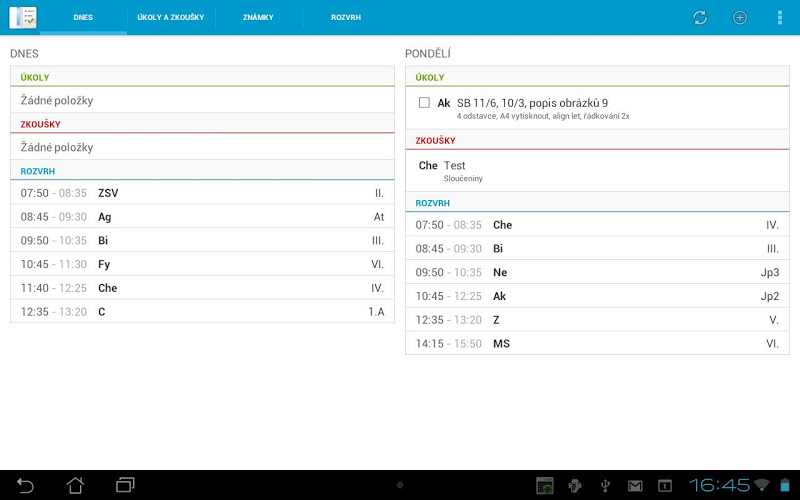Image resolution: width=800 pixels, height=500 pixels.
Task: Tap the ÚKOLY header under PONDĚLÍ
Action: tap(597, 78)
